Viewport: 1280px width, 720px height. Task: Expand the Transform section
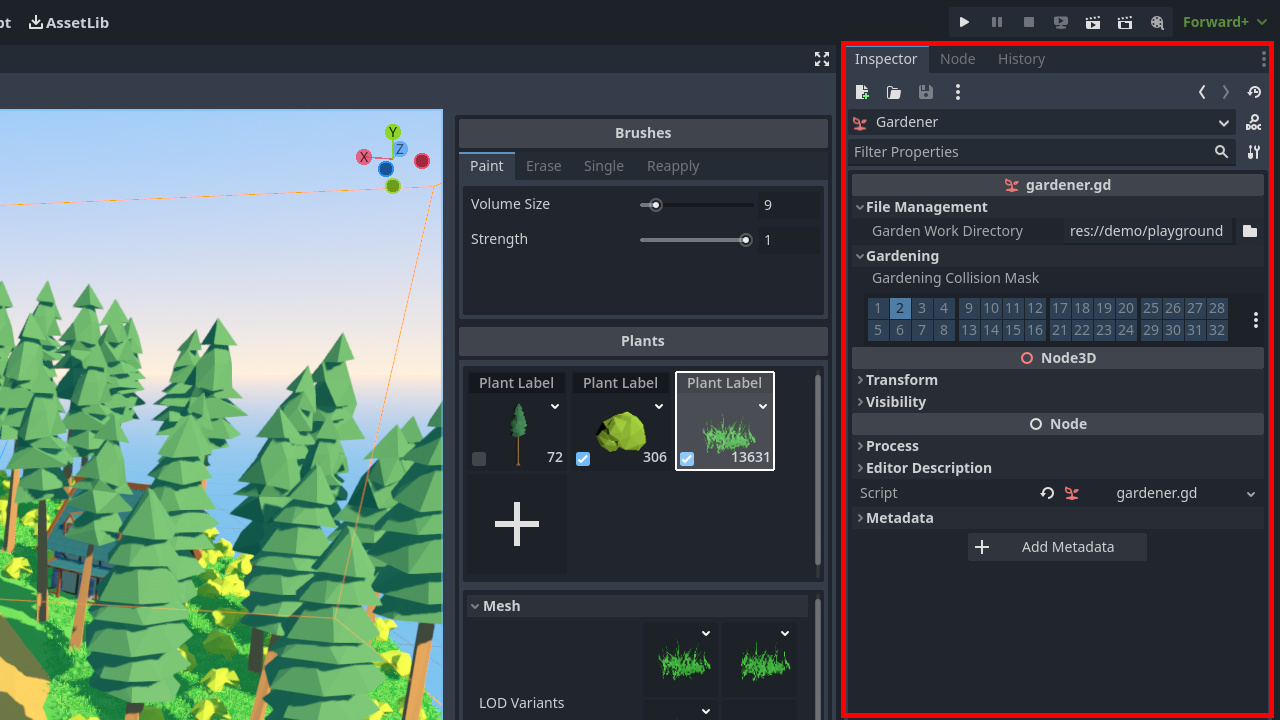click(x=901, y=380)
